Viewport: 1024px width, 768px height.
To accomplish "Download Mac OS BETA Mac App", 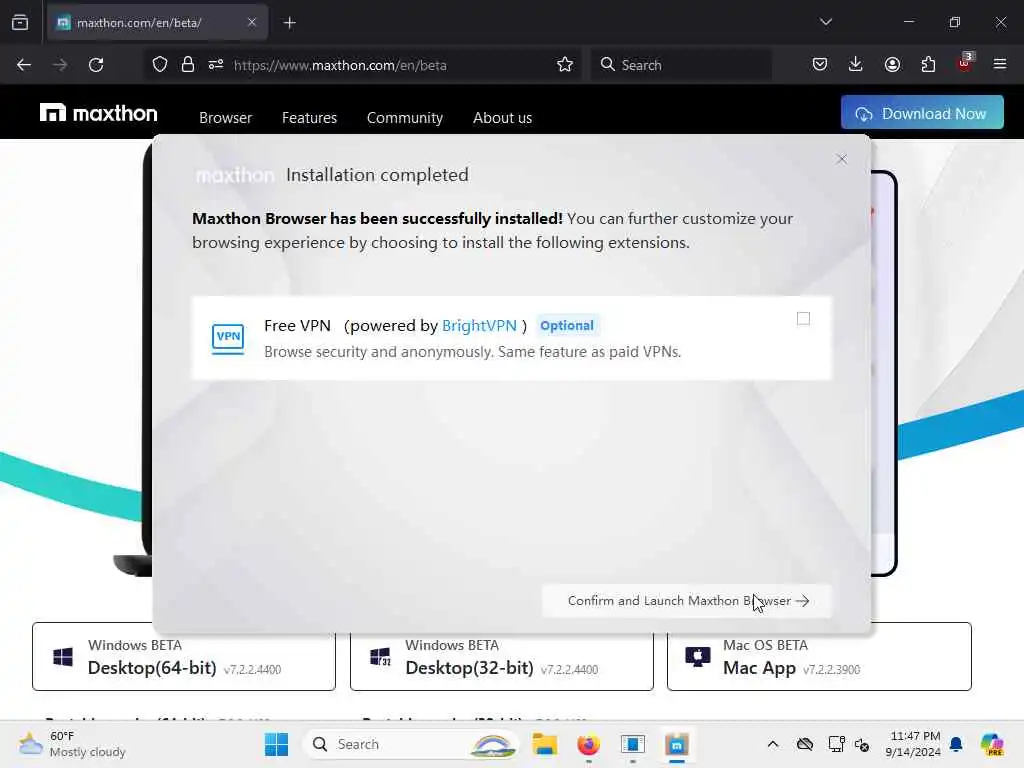I will (x=819, y=656).
